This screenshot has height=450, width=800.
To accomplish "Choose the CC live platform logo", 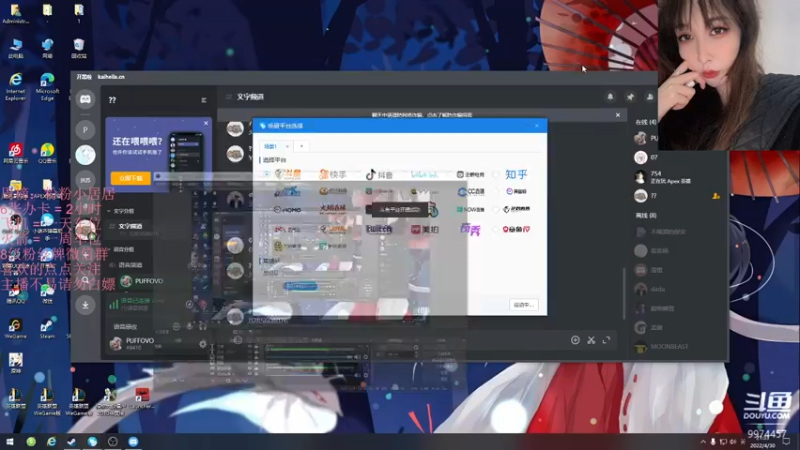I will (x=470, y=191).
